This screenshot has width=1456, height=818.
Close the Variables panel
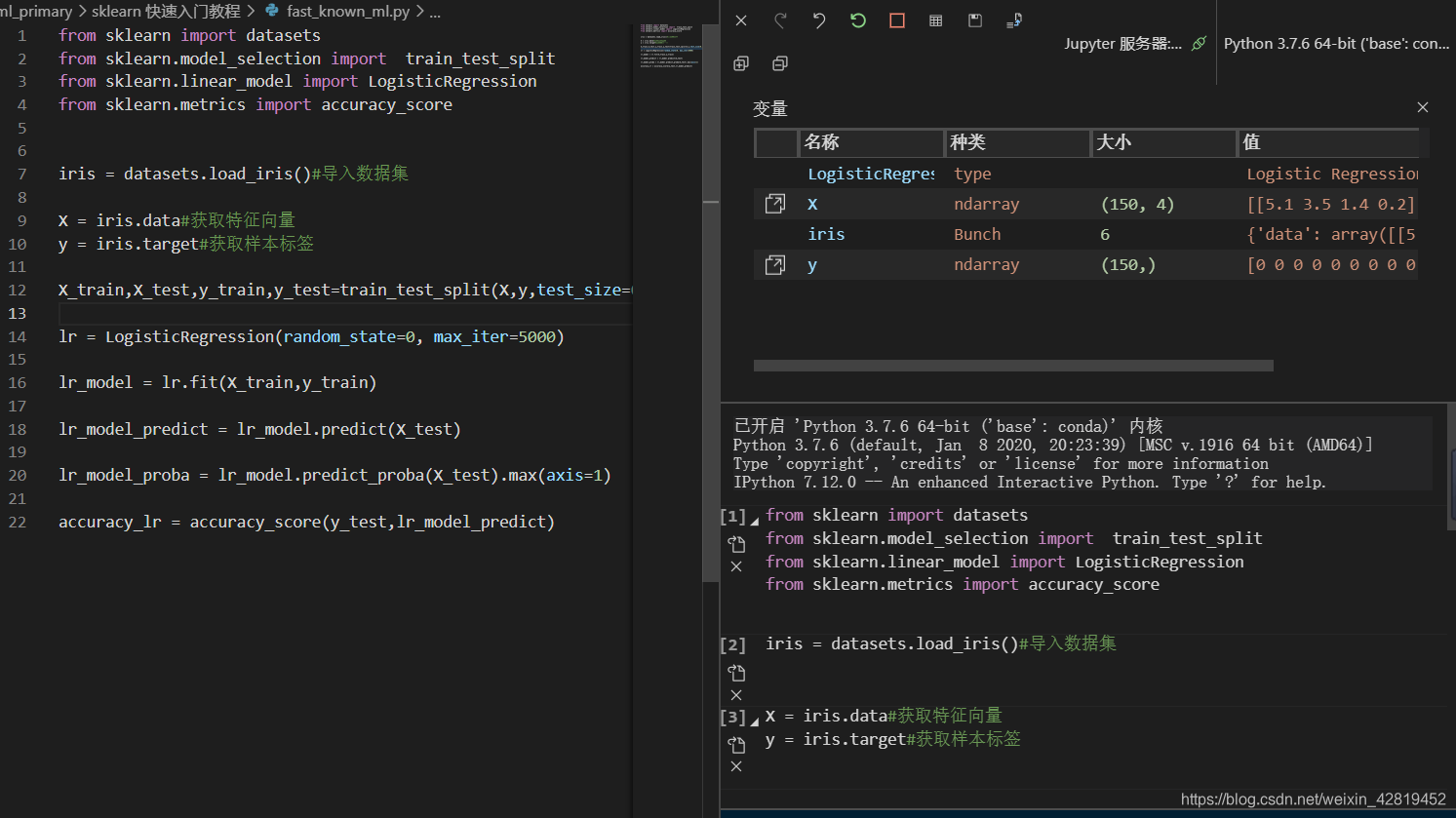(1423, 107)
